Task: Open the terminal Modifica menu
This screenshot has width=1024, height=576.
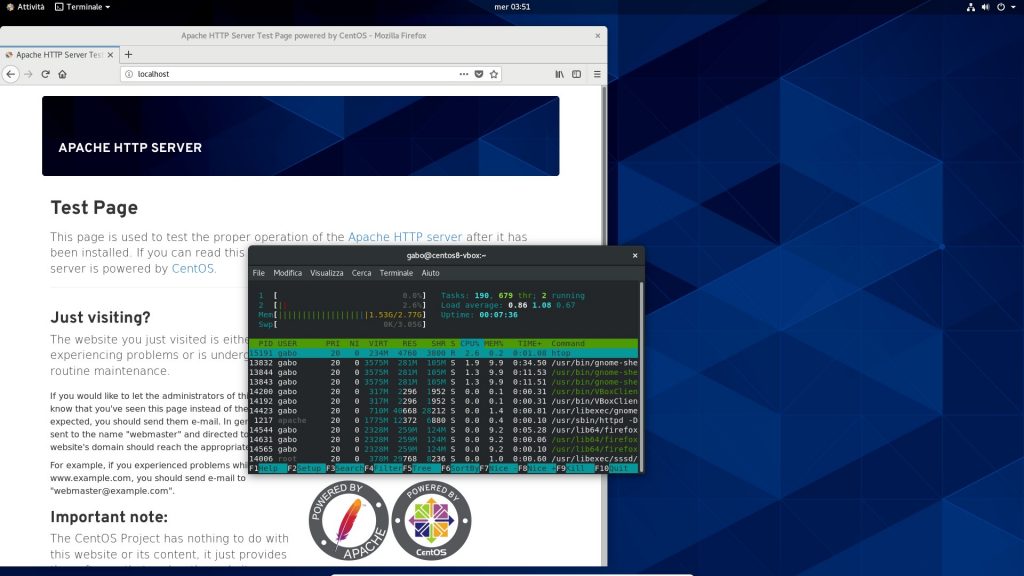Action: click(287, 273)
